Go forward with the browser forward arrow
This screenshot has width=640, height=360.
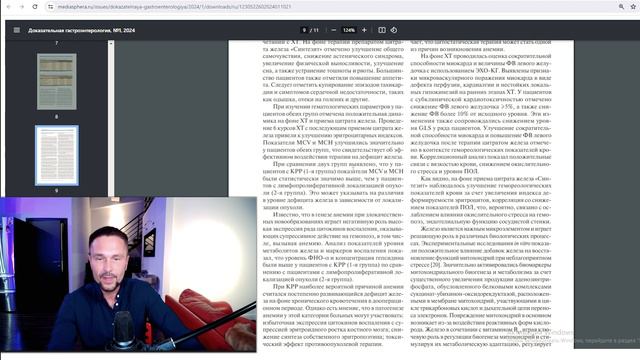point(22,7)
